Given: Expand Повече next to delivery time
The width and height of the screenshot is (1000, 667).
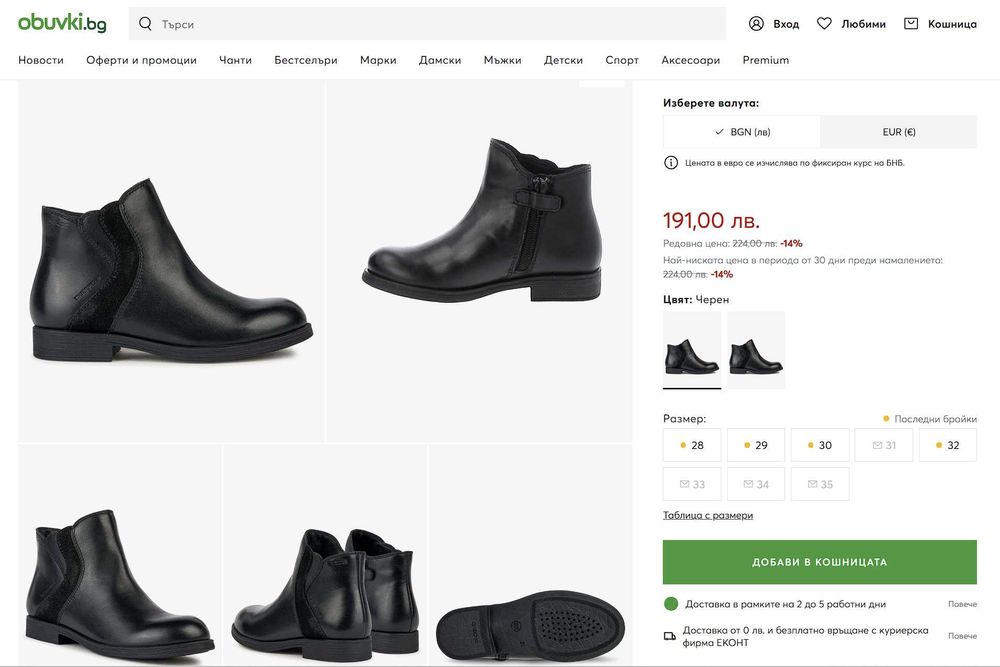Looking at the screenshot, I should (962, 604).
